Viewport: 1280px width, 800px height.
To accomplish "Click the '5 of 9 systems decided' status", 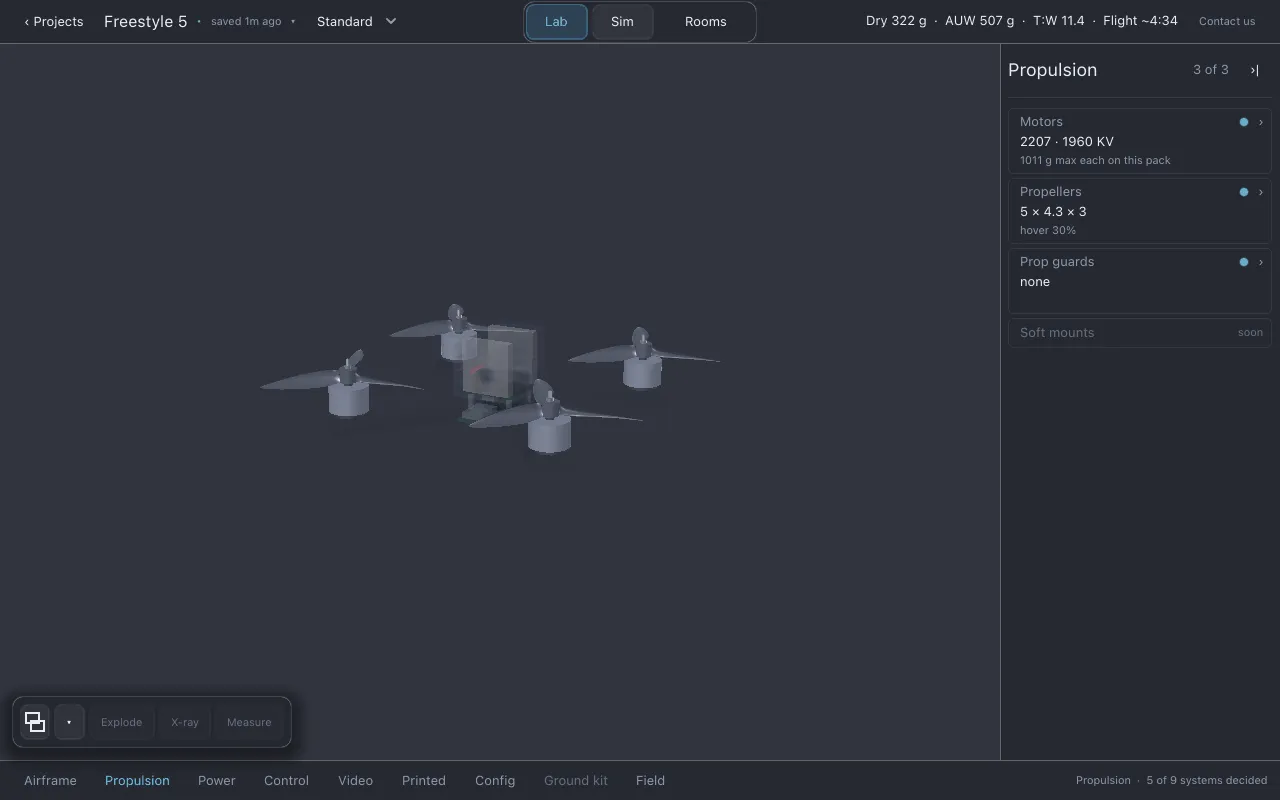I will coord(1207,780).
